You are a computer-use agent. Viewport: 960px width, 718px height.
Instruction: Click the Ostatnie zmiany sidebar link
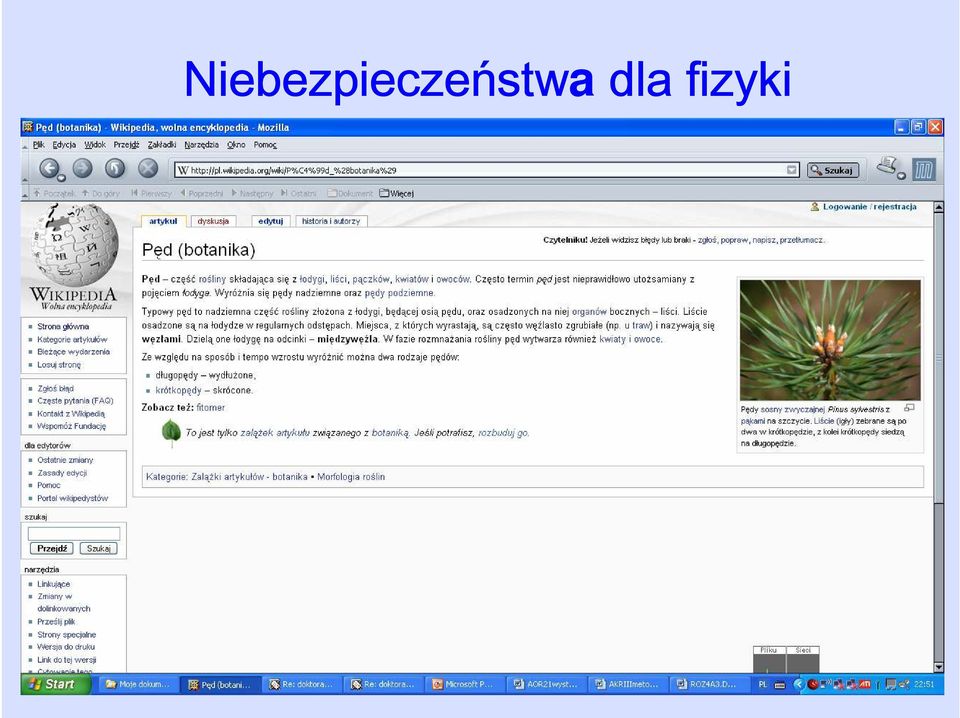coord(65,460)
